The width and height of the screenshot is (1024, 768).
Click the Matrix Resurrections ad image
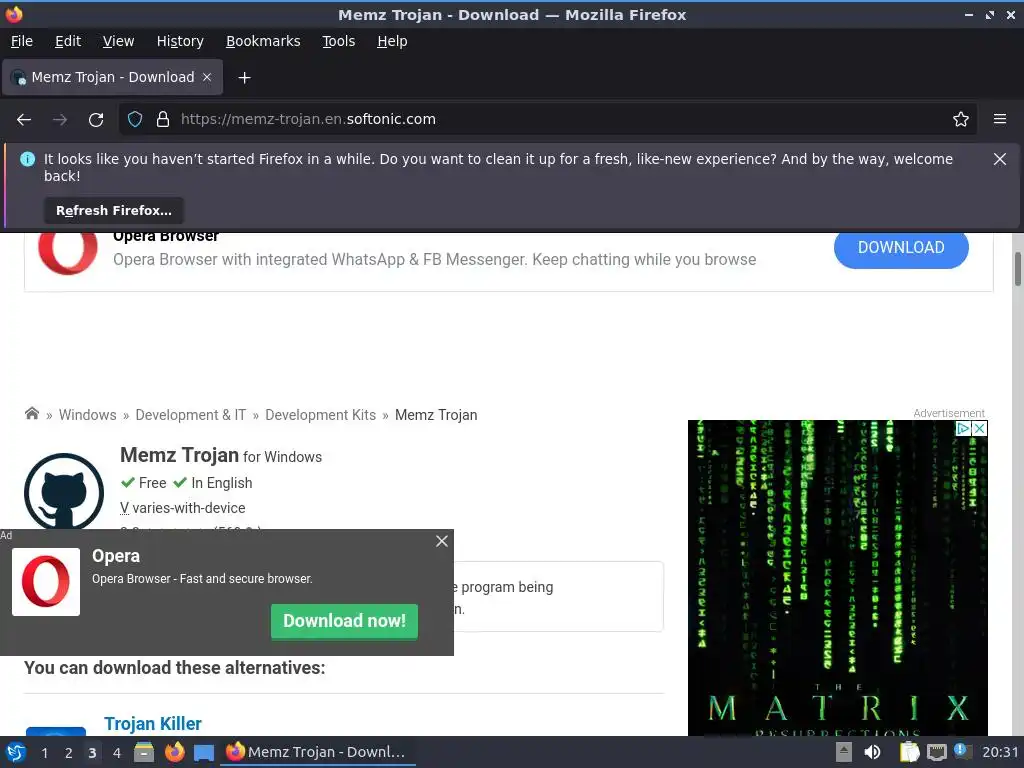[837, 578]
